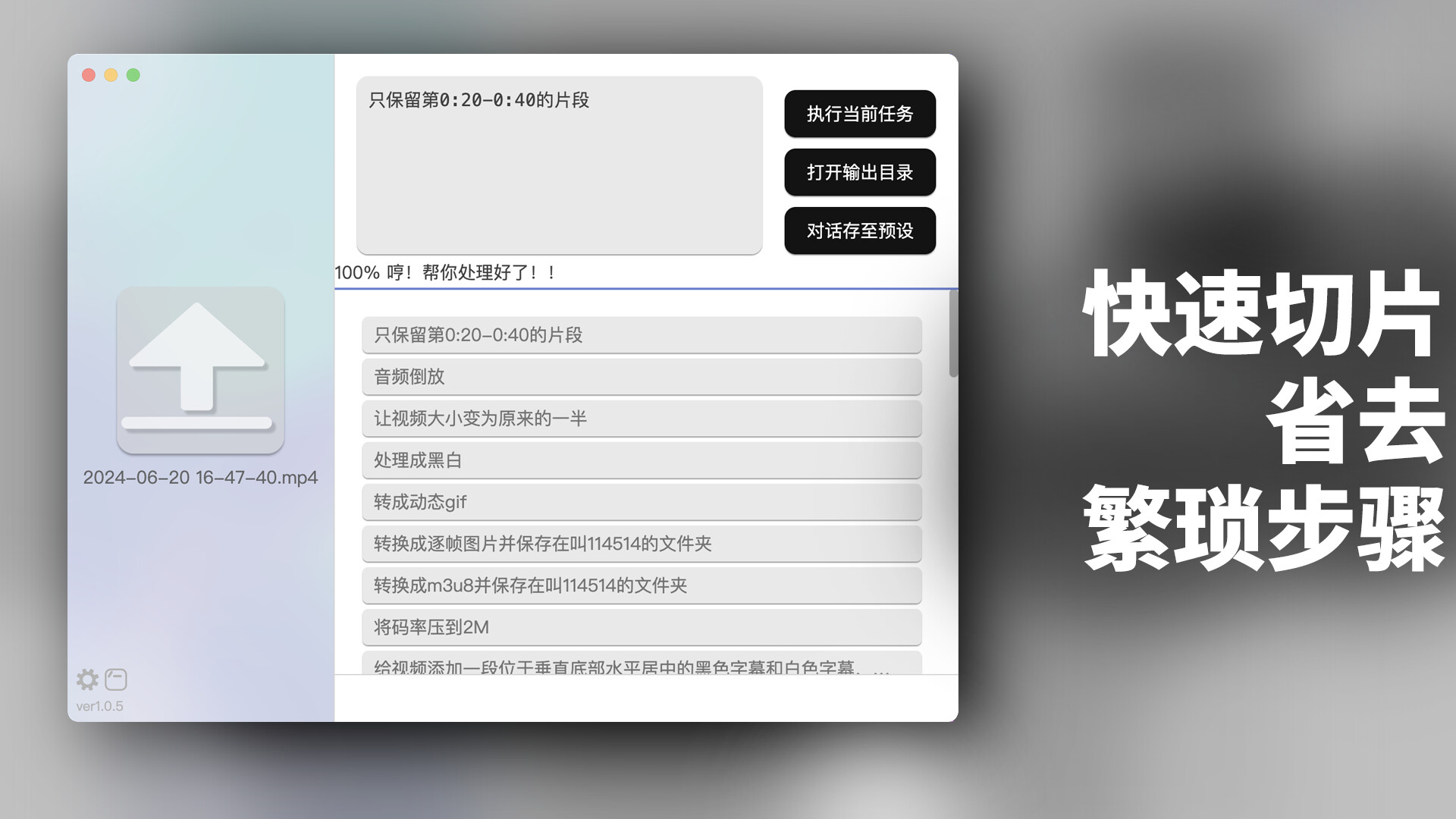Select preset 转换成逐帧图片并保存在叫114514的文件夹
The width and height of the screenshot is (1456, 819).
(x=642, y=544)
